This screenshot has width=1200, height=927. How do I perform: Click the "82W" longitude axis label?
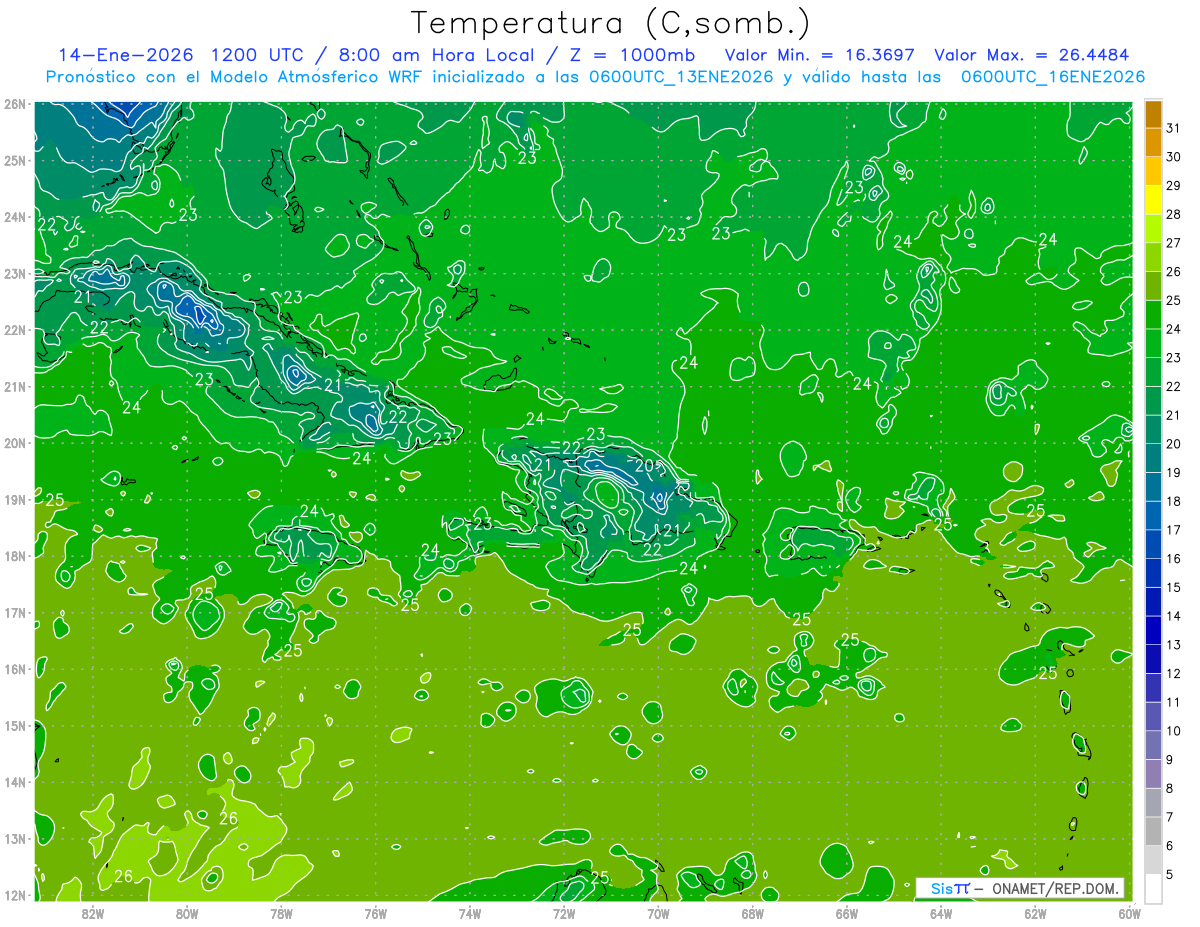93,912
